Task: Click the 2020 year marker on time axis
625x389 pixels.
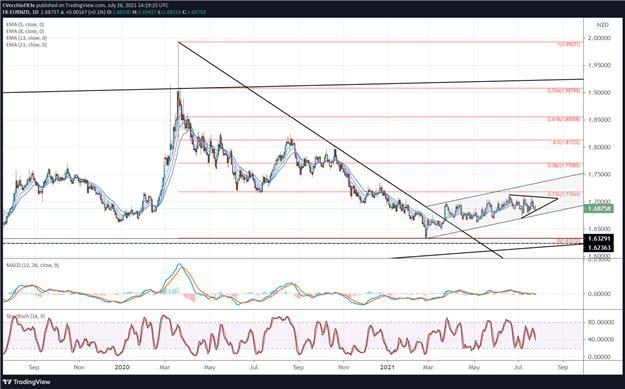Action: [x=122, y=367]
